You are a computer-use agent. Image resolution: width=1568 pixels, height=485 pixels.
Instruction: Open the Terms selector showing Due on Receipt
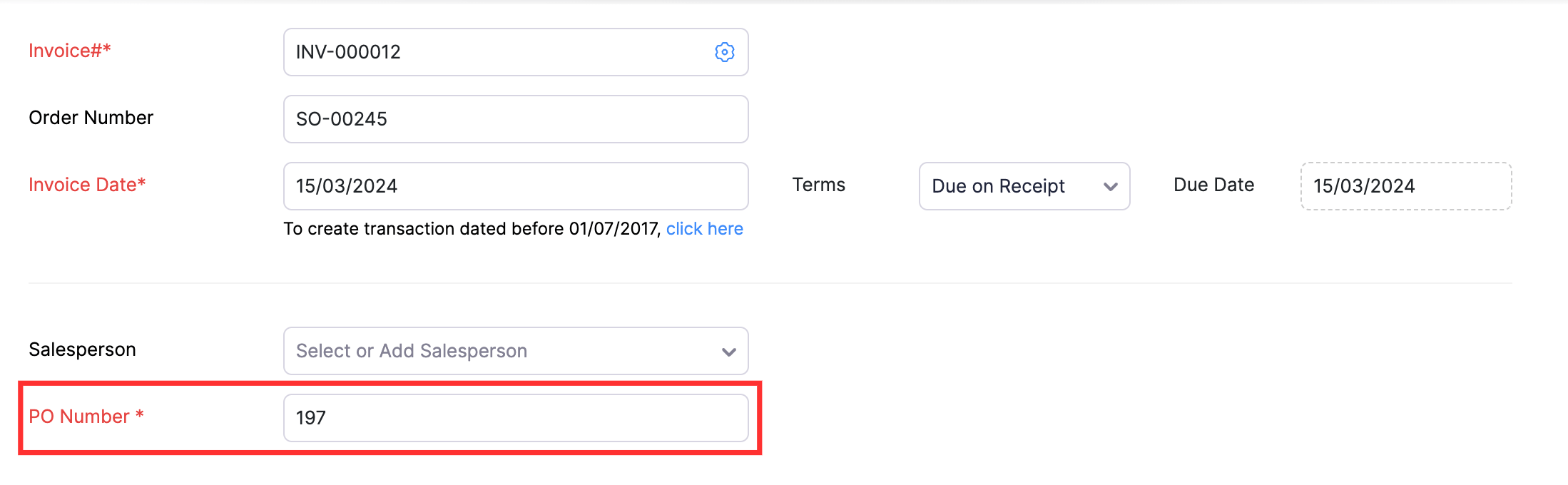pos(1024,186)
